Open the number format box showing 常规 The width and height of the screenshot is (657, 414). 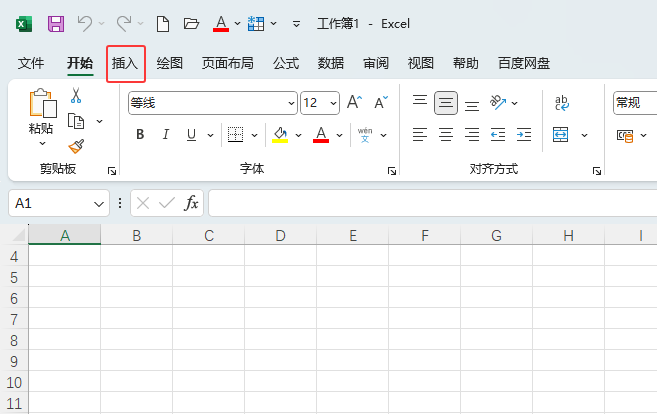[x=635, y=103]
